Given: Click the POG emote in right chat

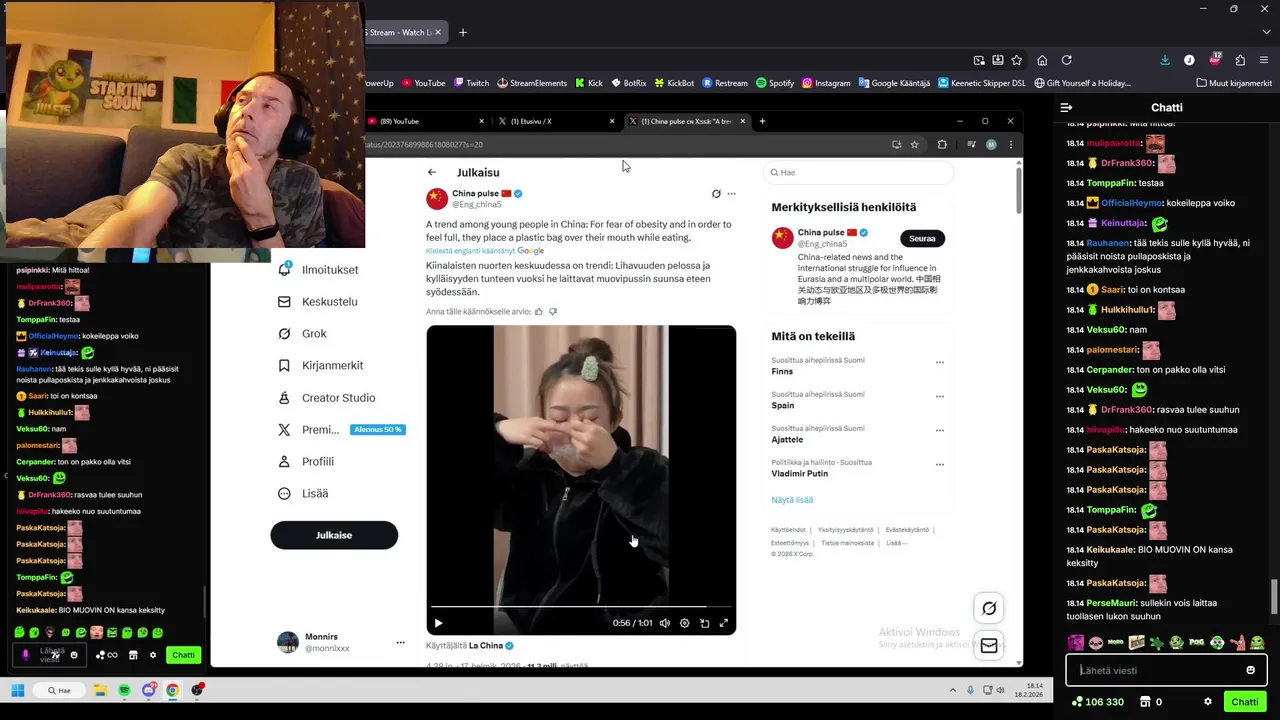Looking at the screenshot, I should (x=1197, y=643).
